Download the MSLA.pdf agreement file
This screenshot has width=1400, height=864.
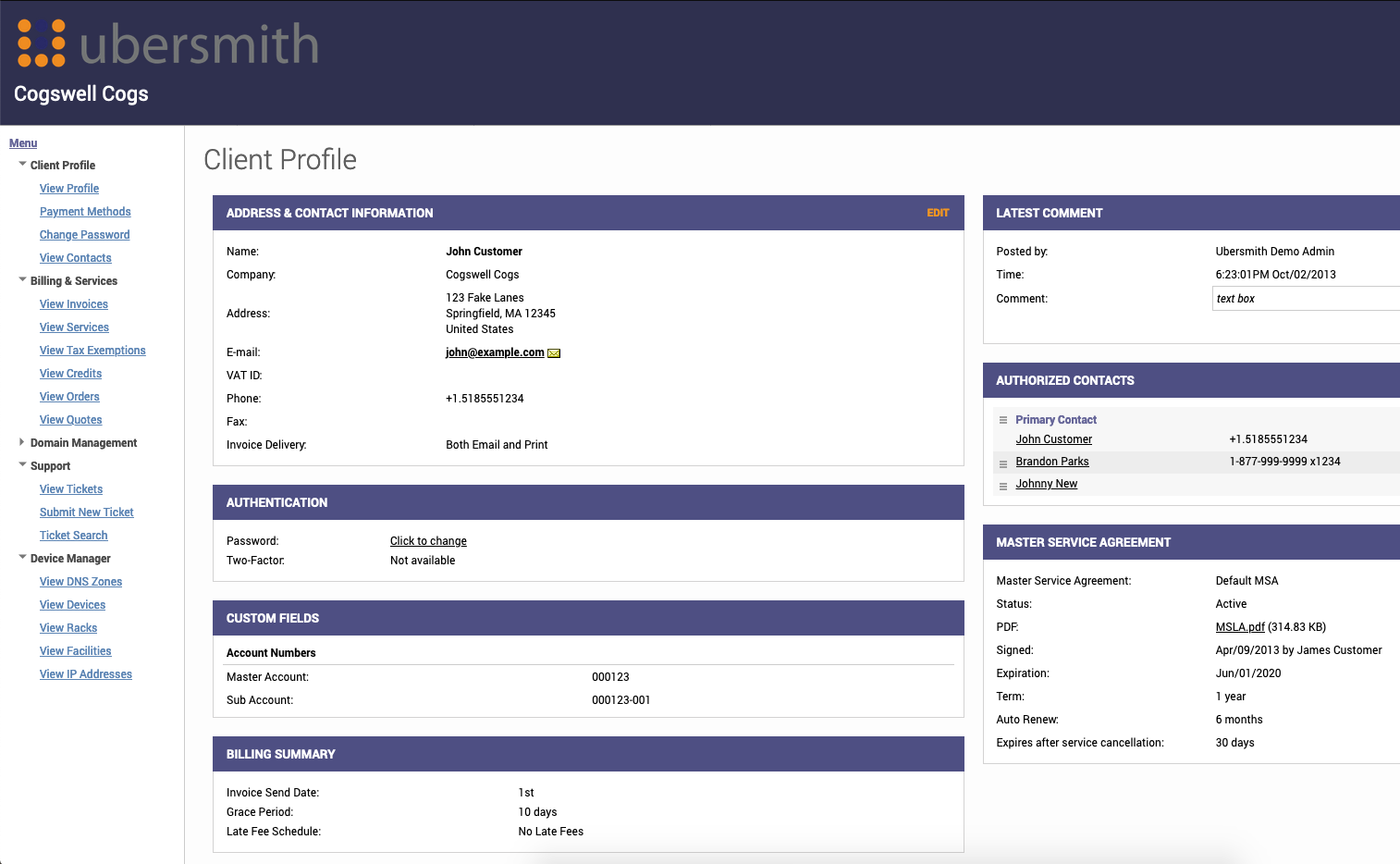tap(1239, 627)
